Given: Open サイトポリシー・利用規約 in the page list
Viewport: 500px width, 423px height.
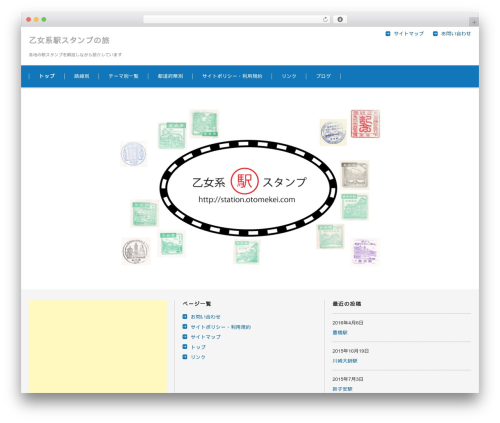Looking at the screenshot, I should click(221, 327).
